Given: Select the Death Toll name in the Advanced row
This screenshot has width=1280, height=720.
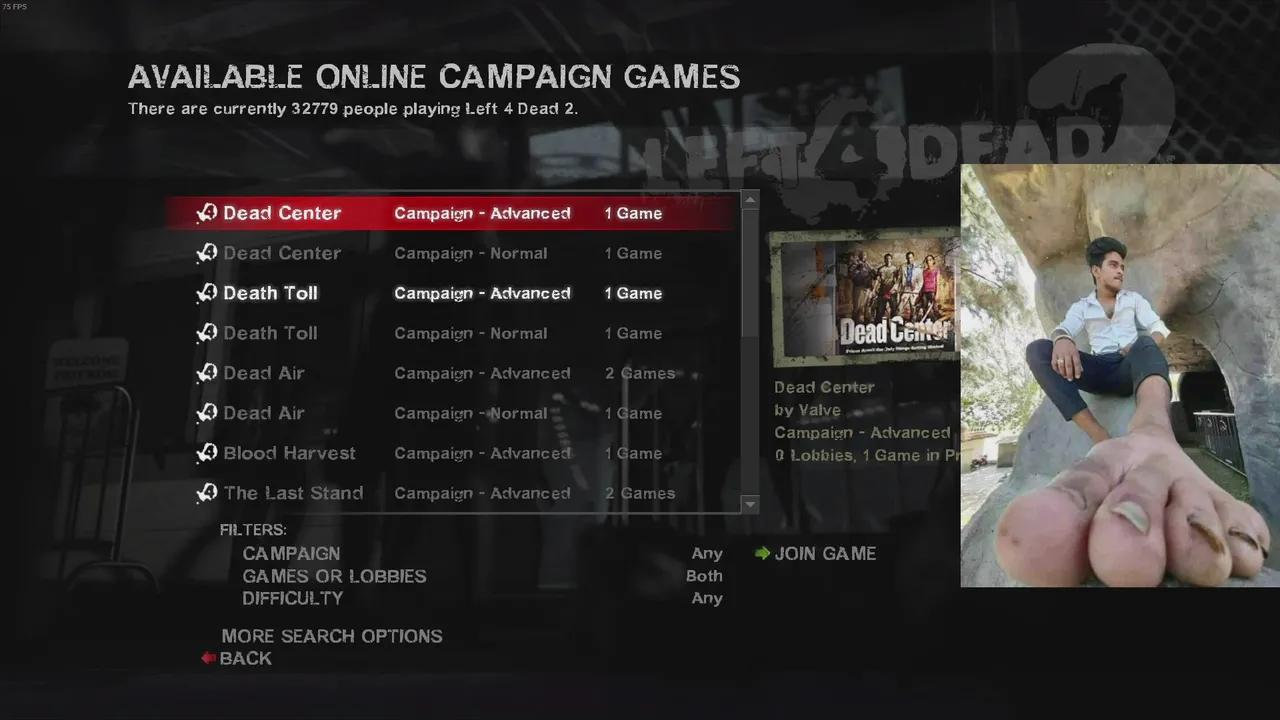Looking at the screenshot, I should (270, 293).
